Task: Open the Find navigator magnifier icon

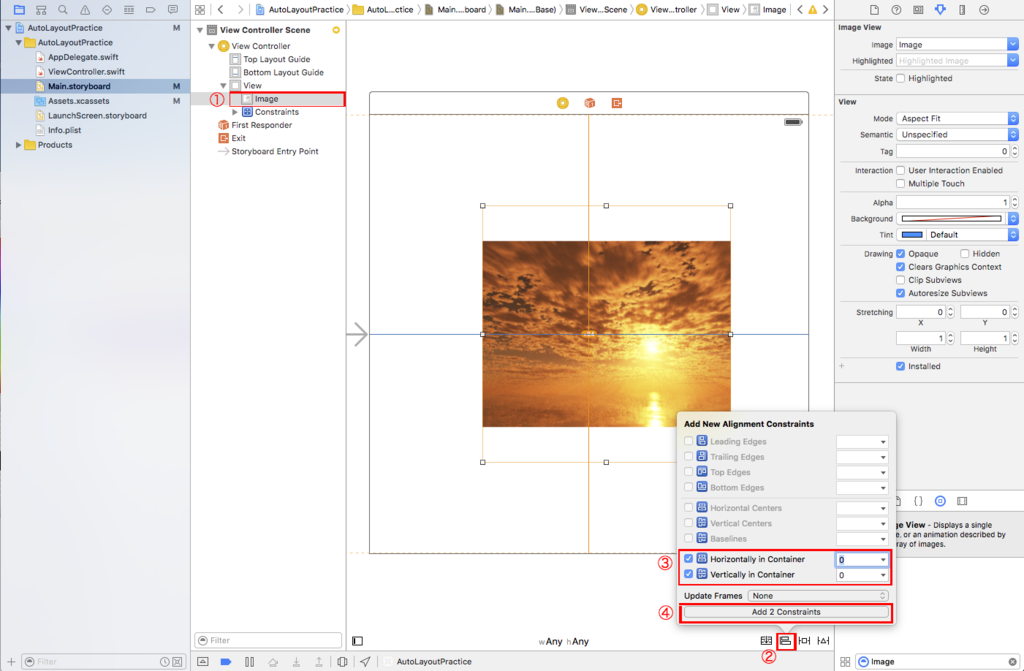Action: point(63,10)
